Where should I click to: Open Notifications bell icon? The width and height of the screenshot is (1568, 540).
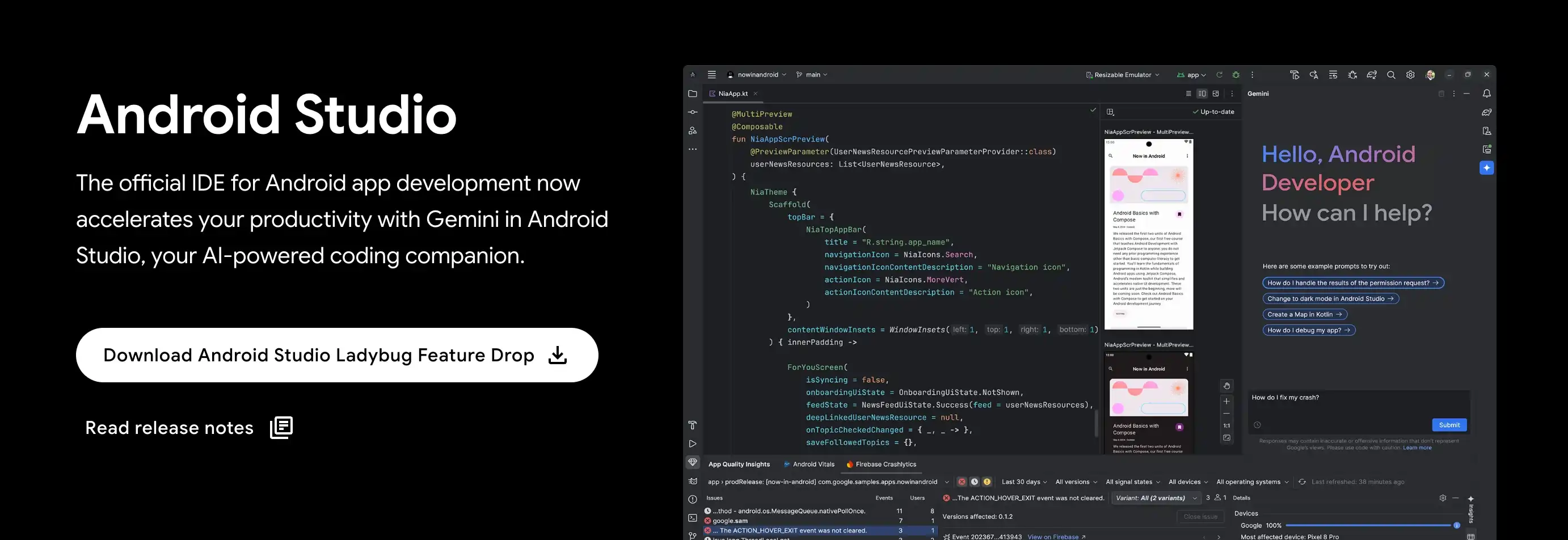tap(1486, 94)
